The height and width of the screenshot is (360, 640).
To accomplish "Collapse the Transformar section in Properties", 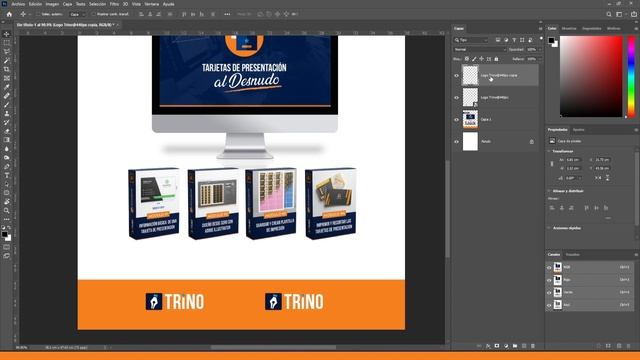I will [549, 151].
